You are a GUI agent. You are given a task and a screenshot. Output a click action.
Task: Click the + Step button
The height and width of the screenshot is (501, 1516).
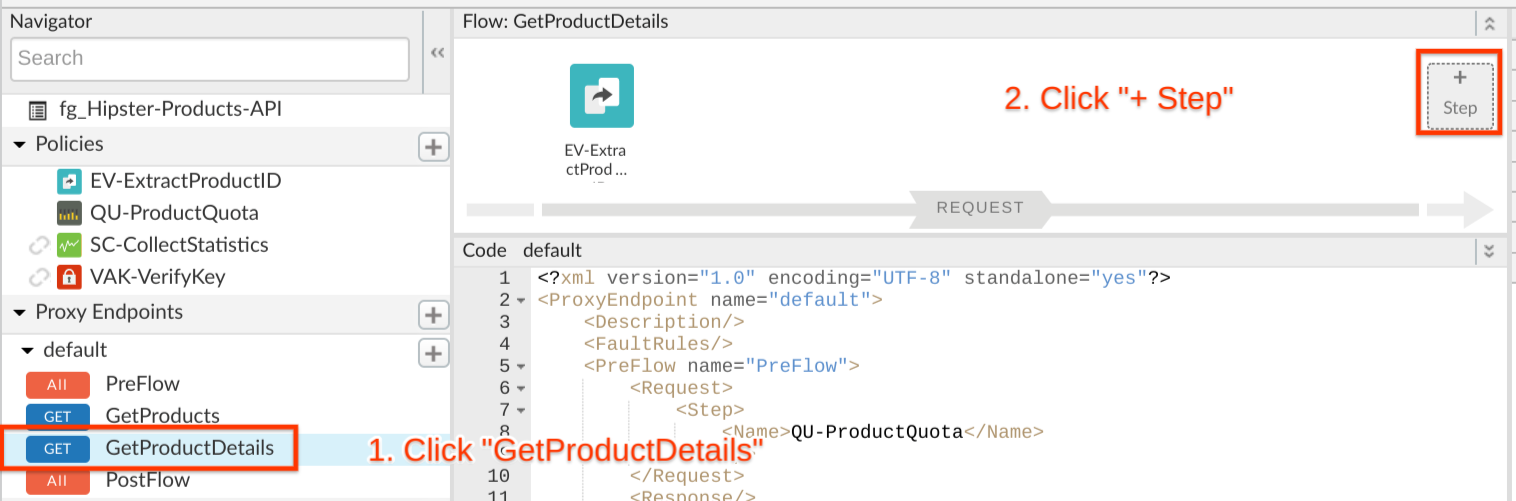[x=1460, y=93]
